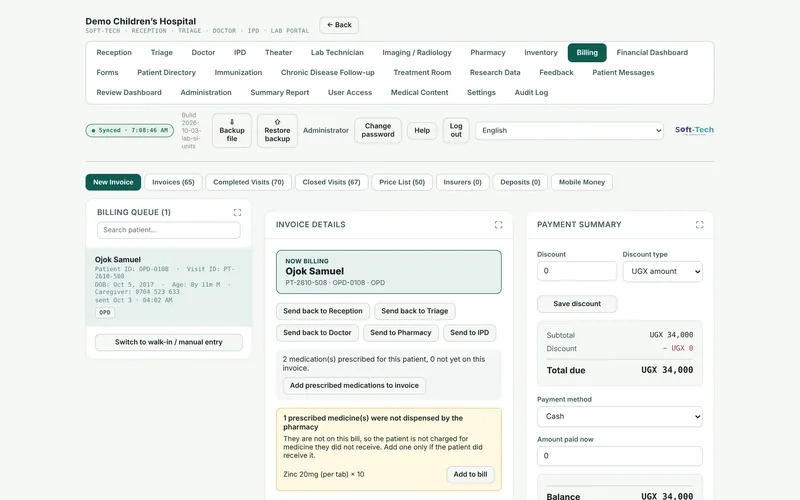The image size is (800, 500).
Task: Select the active Billing tab
Action: pos(587,53)
